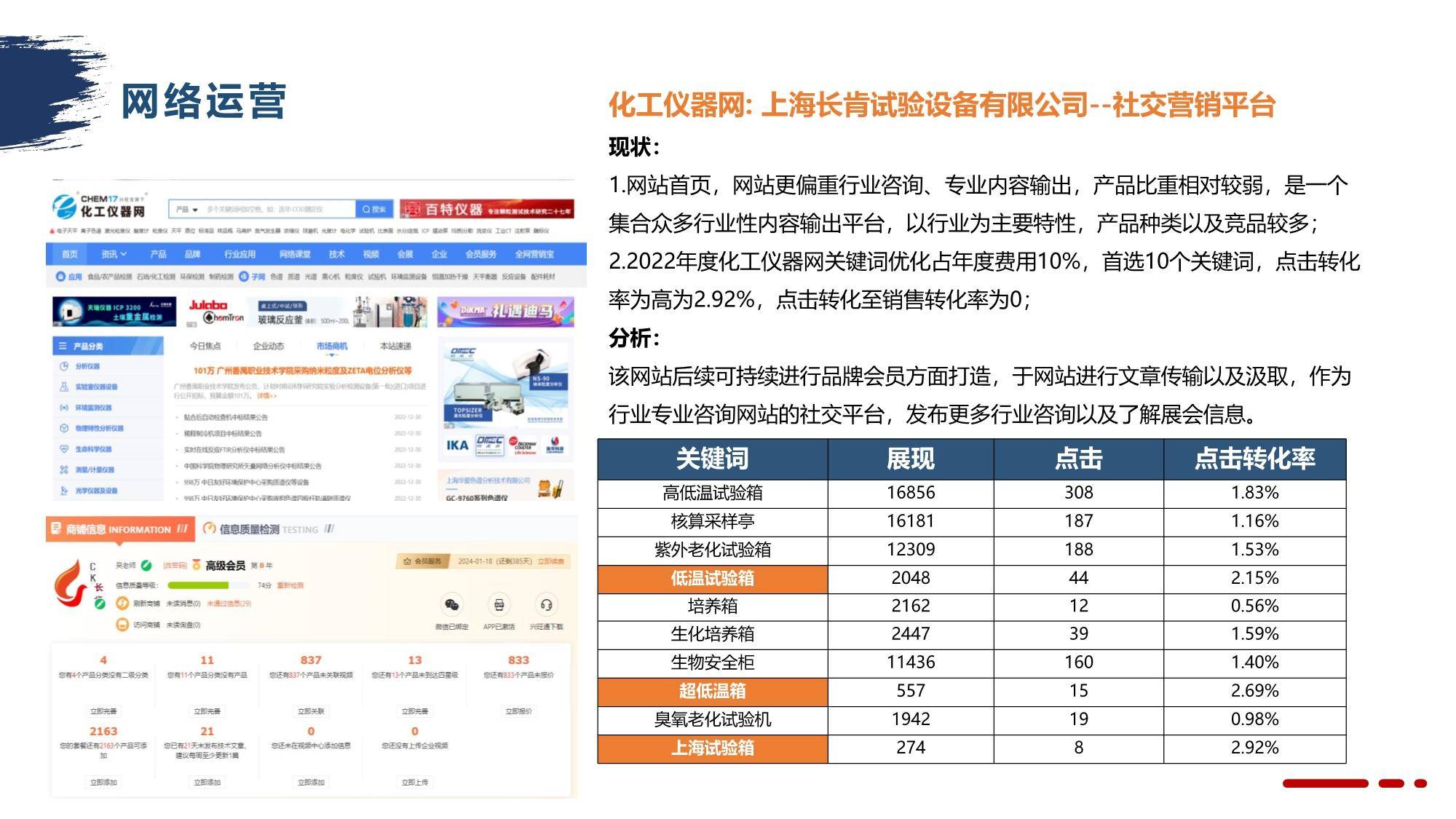This screenshot has height=819, width=1456.
Task: Switch to the 今日焦点 tab
Action: [205, 346]
